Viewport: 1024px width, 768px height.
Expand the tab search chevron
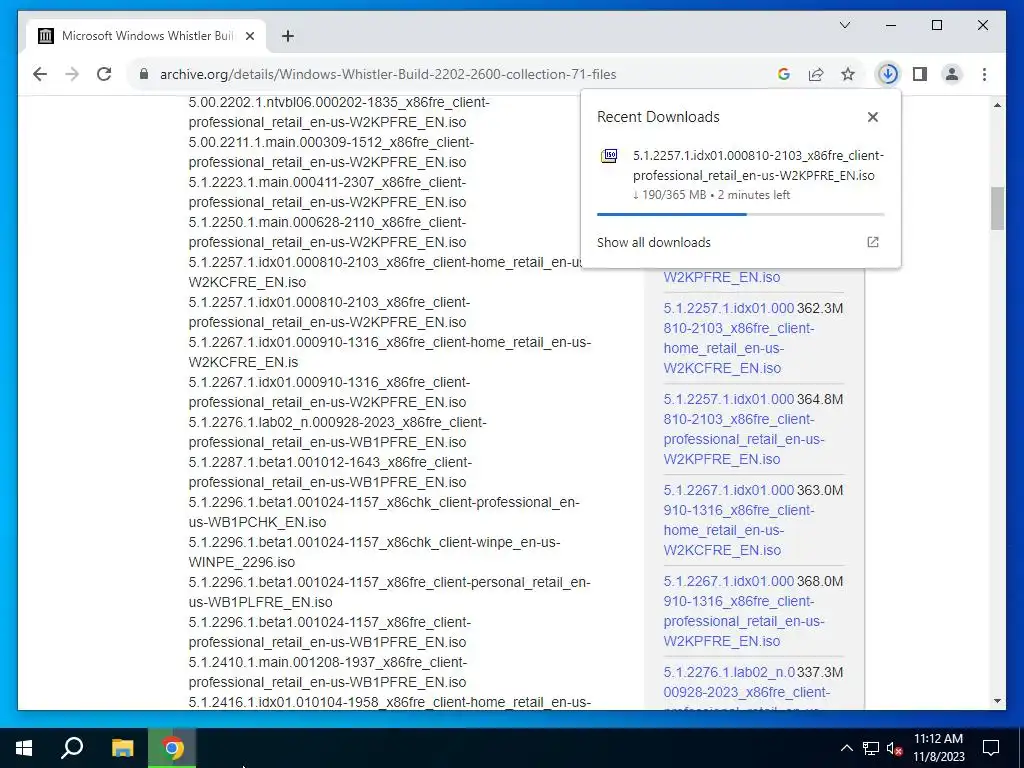pyautogui.click(x=844, y=25)
